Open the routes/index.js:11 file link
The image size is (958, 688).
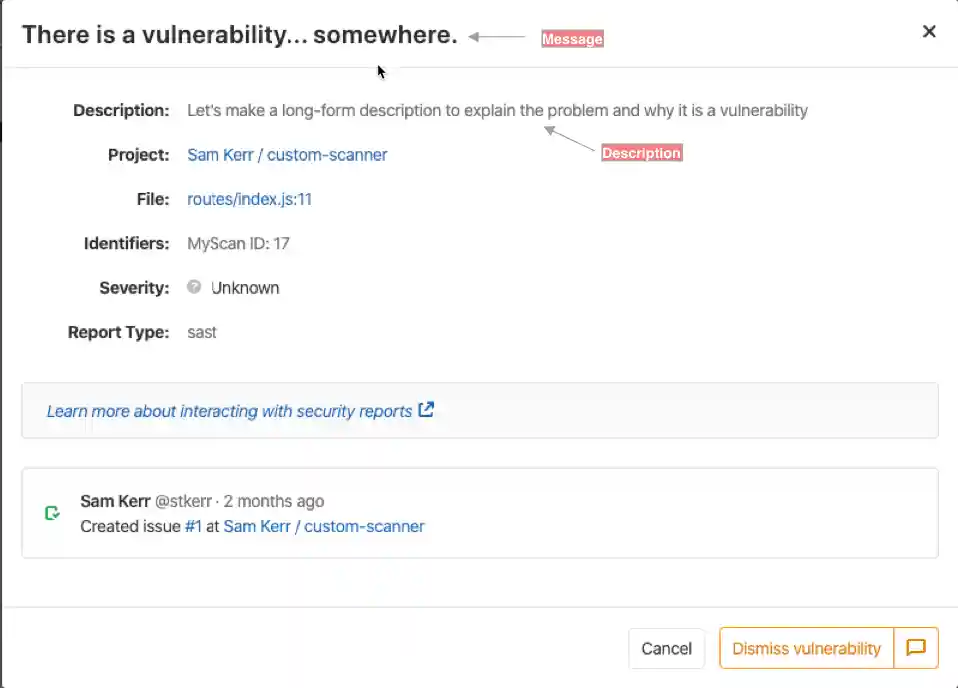249,199
